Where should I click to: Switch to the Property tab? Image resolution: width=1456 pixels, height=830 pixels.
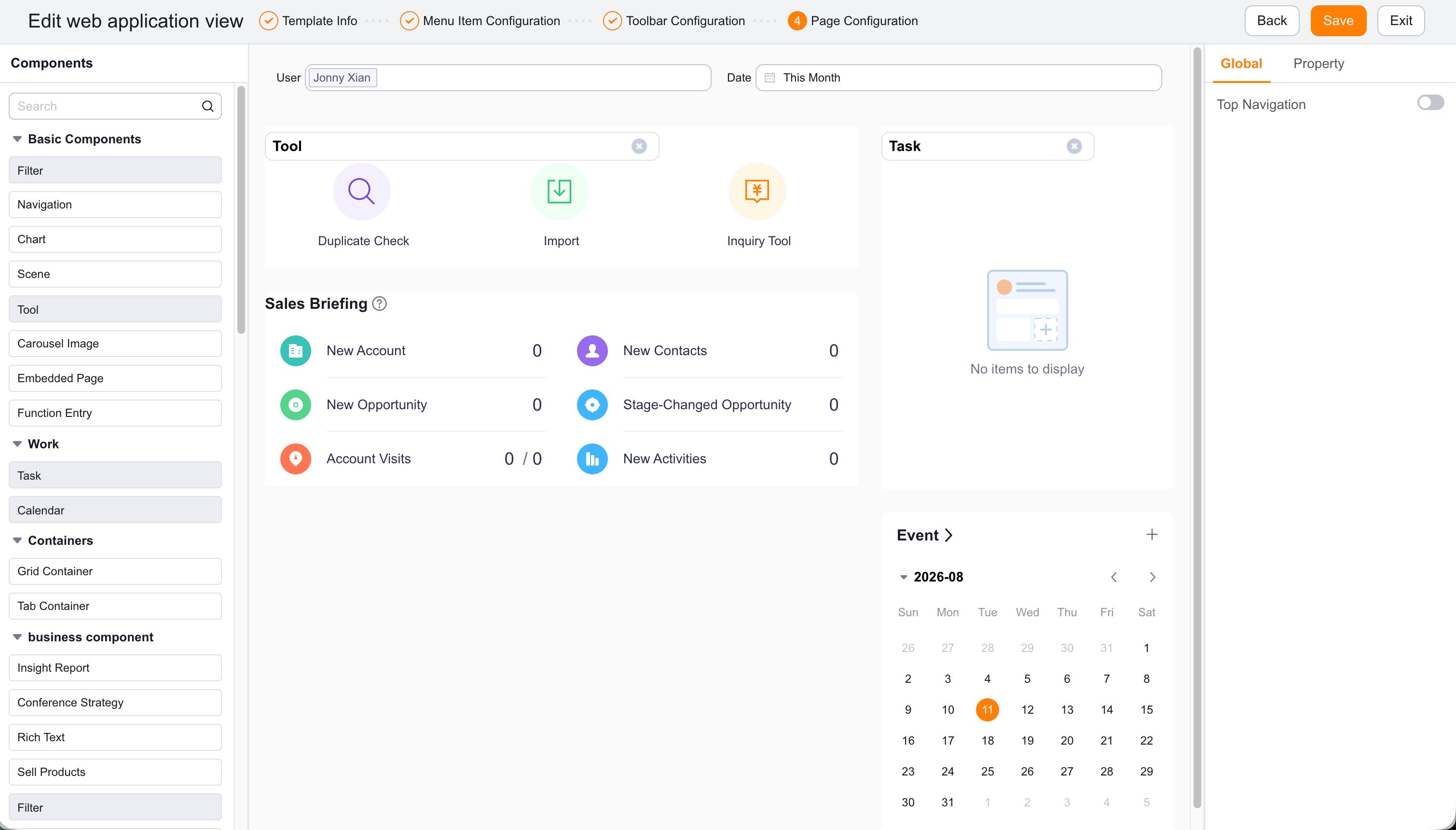click(x=1318, y=64)
